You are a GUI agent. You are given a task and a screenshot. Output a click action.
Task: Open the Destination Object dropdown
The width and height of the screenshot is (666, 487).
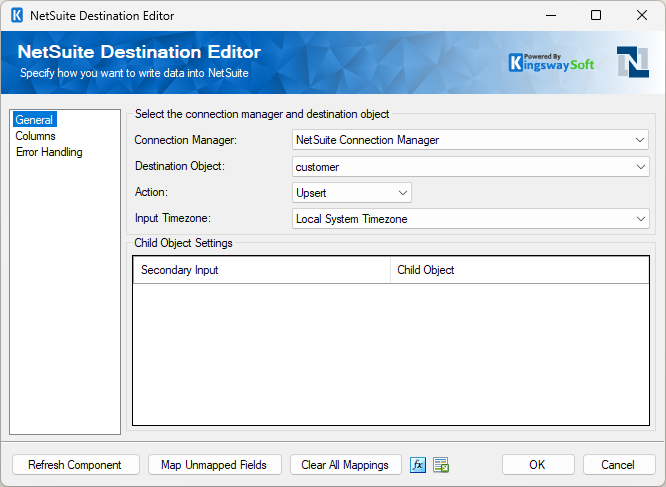470,167
